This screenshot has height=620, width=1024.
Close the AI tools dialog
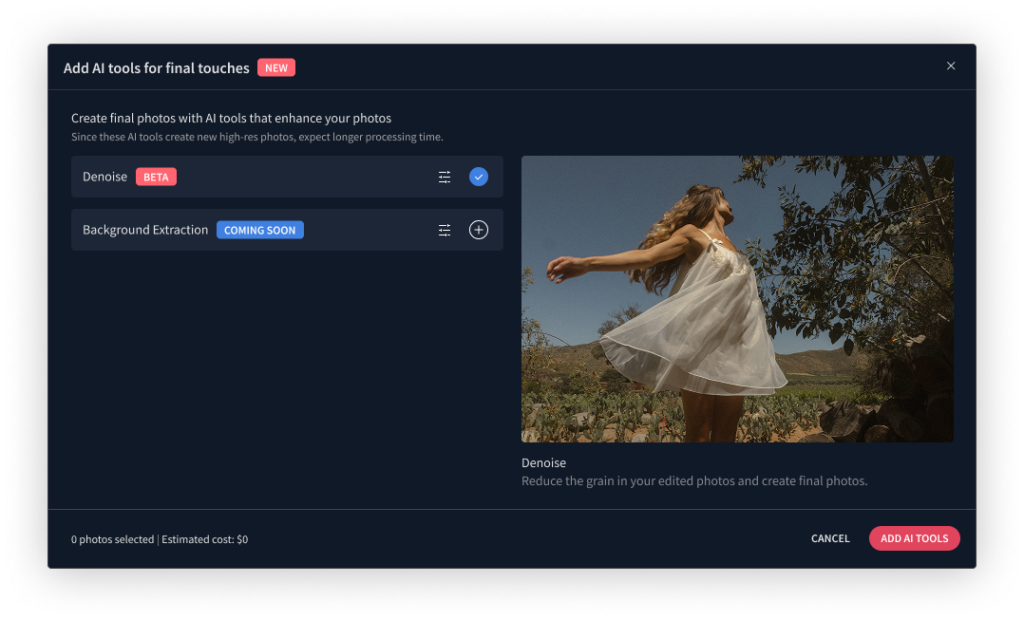tap(951, 66)
